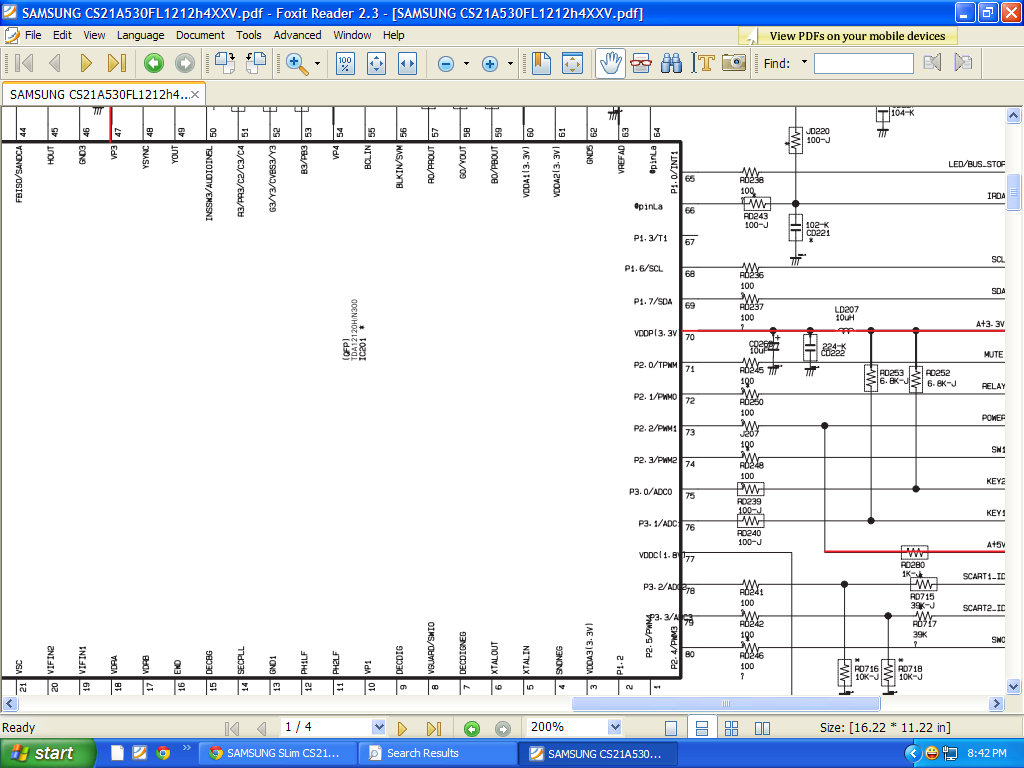
Task: Open Tools menu
Action: coord(249,35)
